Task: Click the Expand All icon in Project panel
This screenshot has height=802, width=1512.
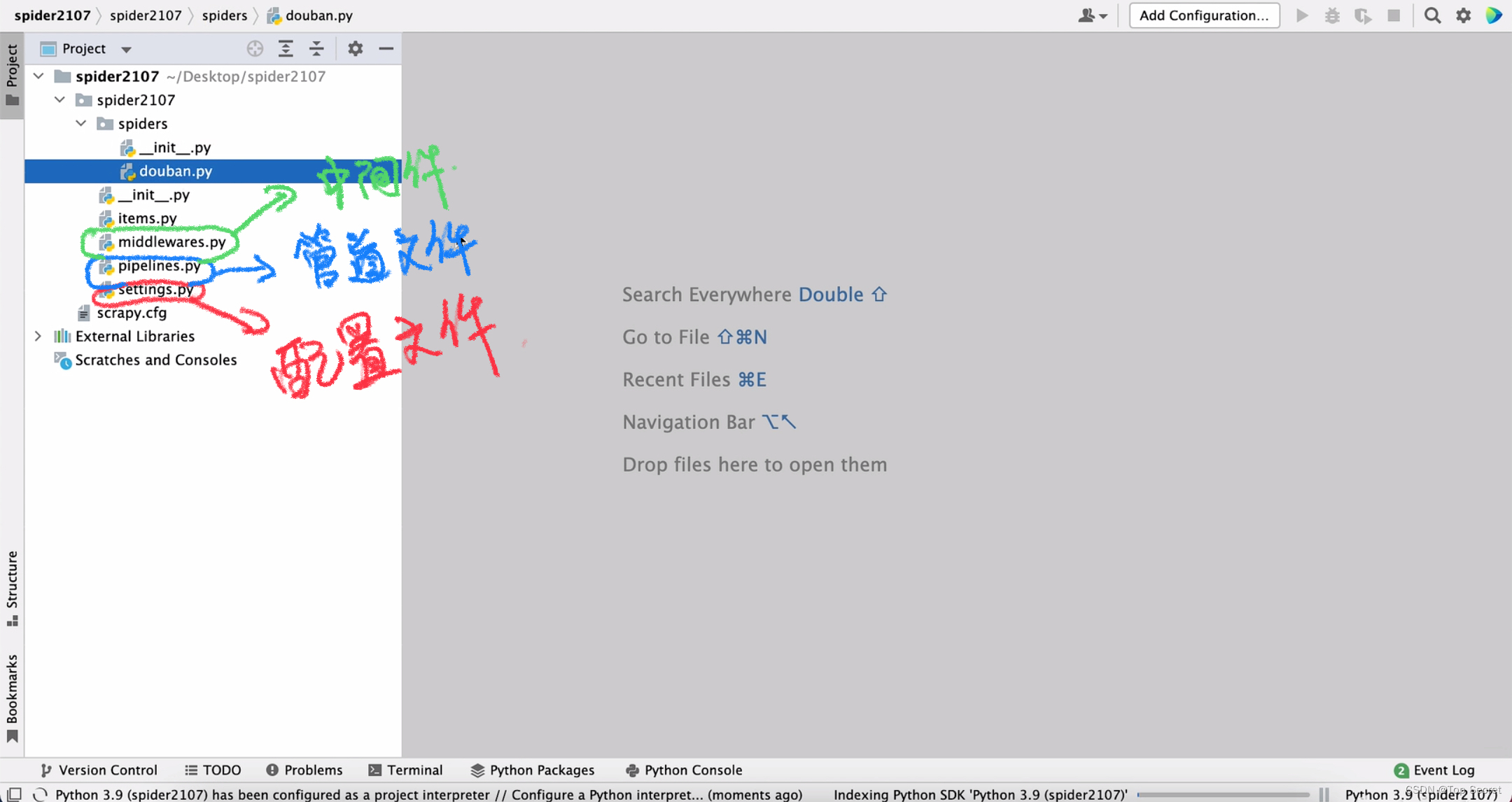Action: (x=286, y=48)
